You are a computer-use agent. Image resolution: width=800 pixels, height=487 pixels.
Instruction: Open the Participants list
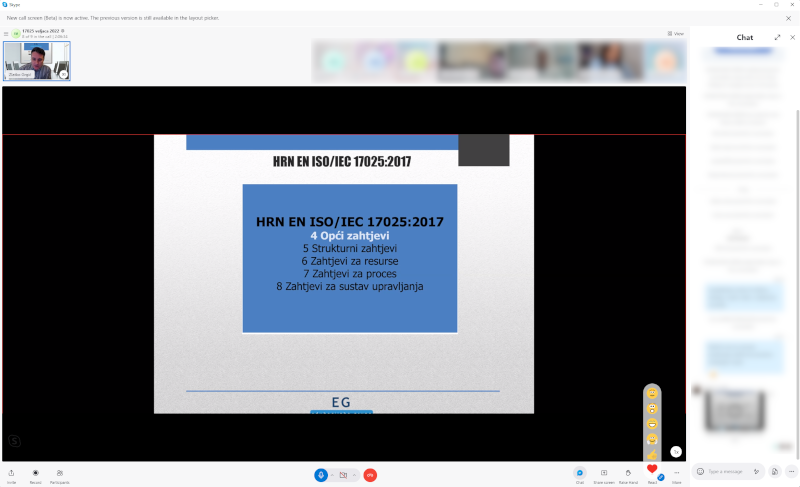tap(60, 473)
